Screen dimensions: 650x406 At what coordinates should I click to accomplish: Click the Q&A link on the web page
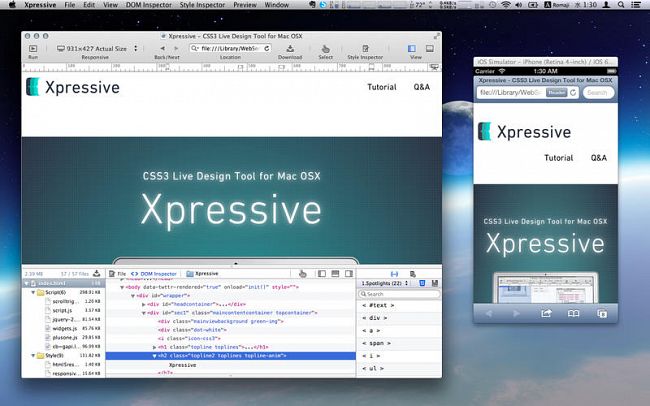(421, 87)
